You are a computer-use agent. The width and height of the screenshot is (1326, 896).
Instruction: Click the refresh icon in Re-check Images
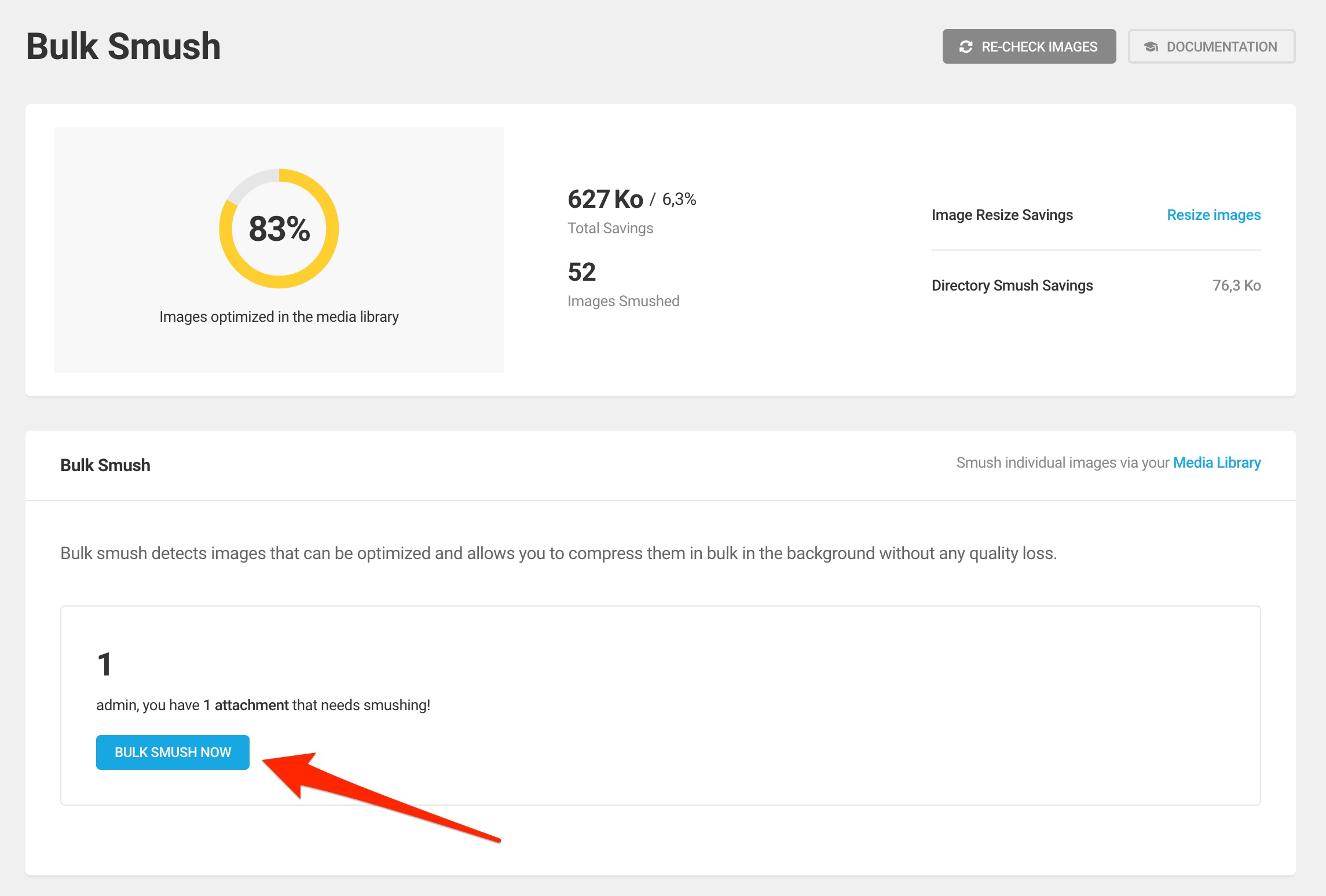click(x=966, y=47)
